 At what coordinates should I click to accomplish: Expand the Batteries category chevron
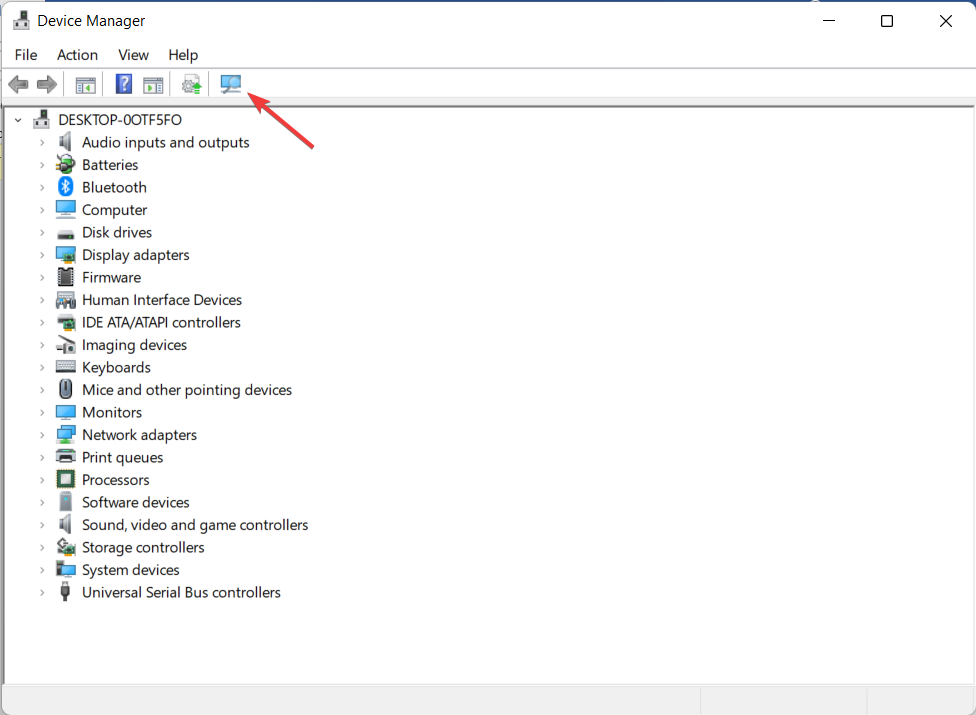pyautogui.click(x=42, y=165)
